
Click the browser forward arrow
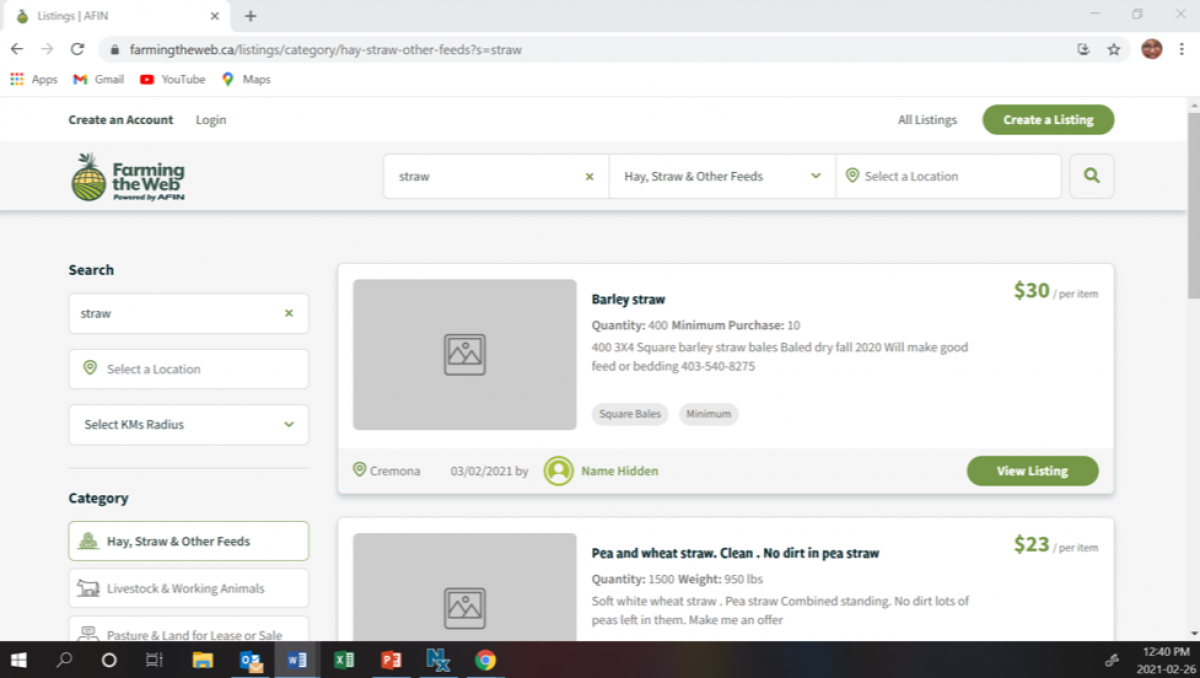click(x=47, y=49)
